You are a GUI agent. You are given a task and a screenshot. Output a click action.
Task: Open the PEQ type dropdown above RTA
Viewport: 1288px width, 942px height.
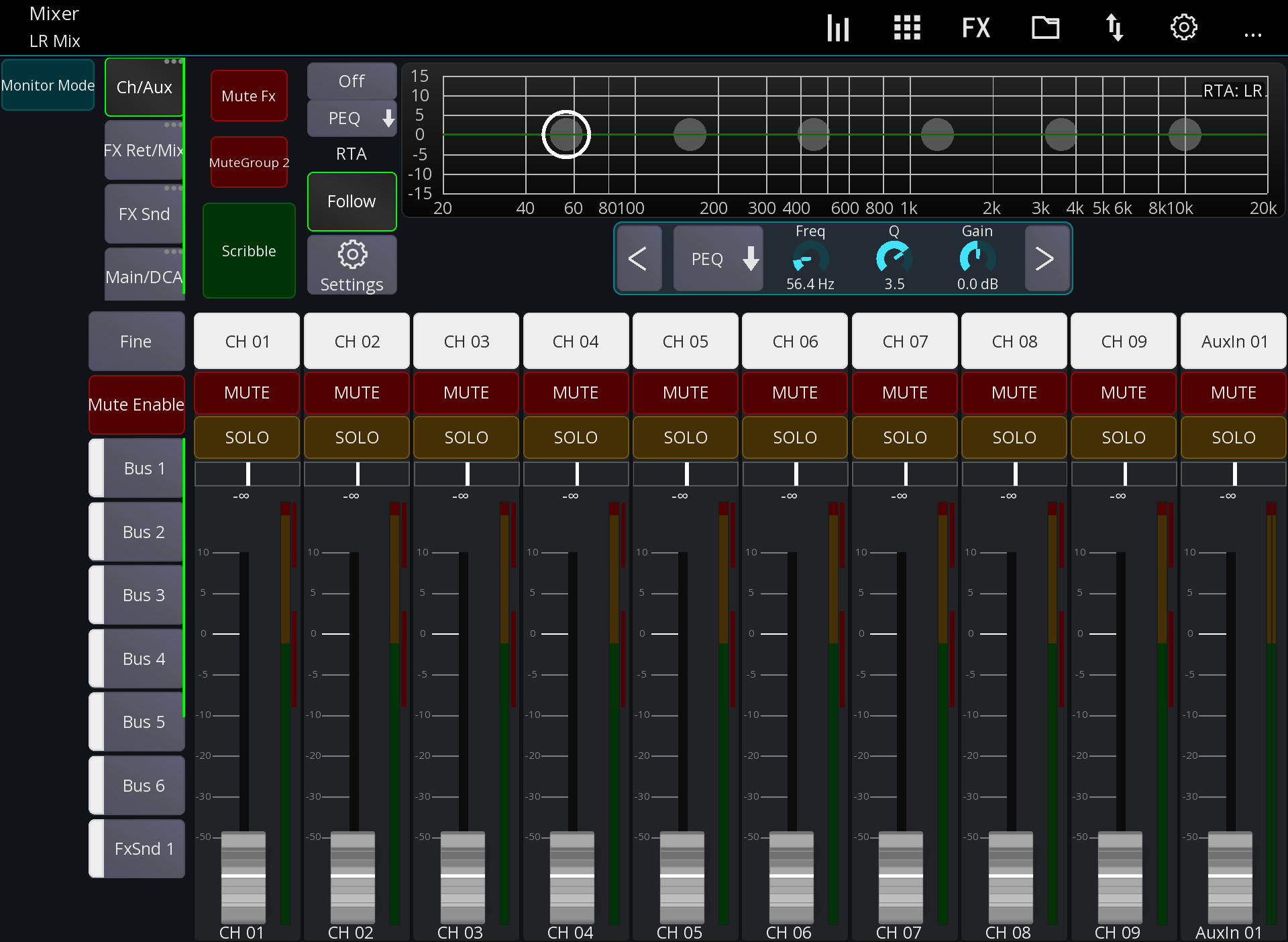click(352, 118)
